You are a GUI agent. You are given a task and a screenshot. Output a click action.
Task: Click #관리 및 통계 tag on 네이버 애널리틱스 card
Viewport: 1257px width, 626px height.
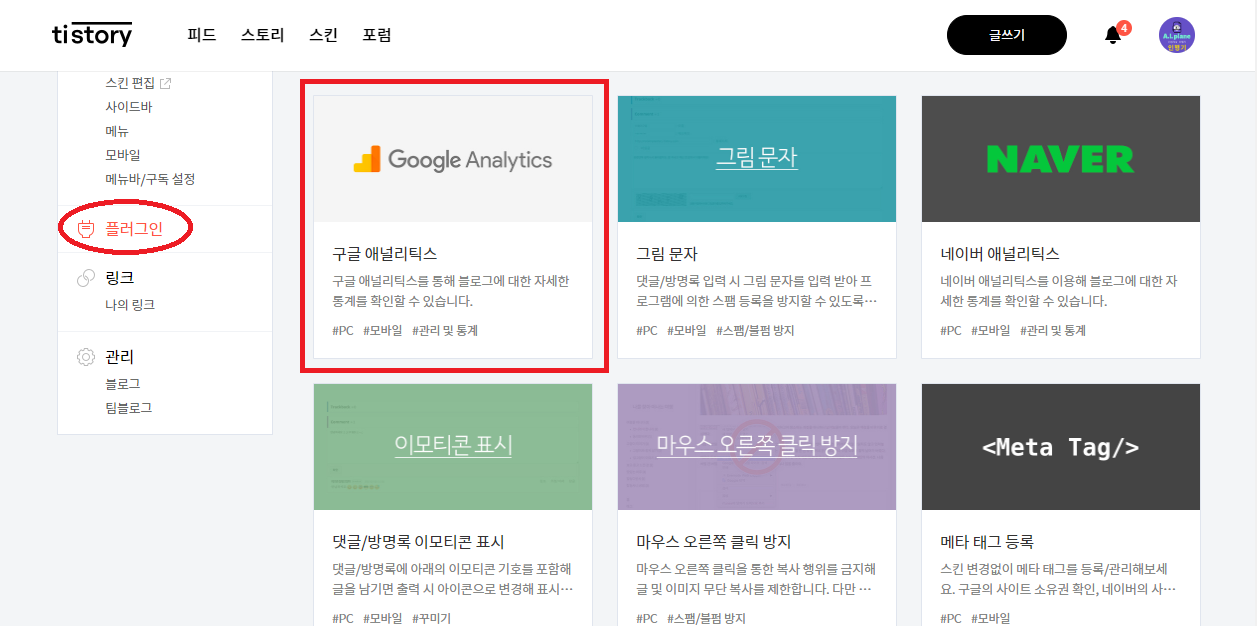tap(1053, 330)
